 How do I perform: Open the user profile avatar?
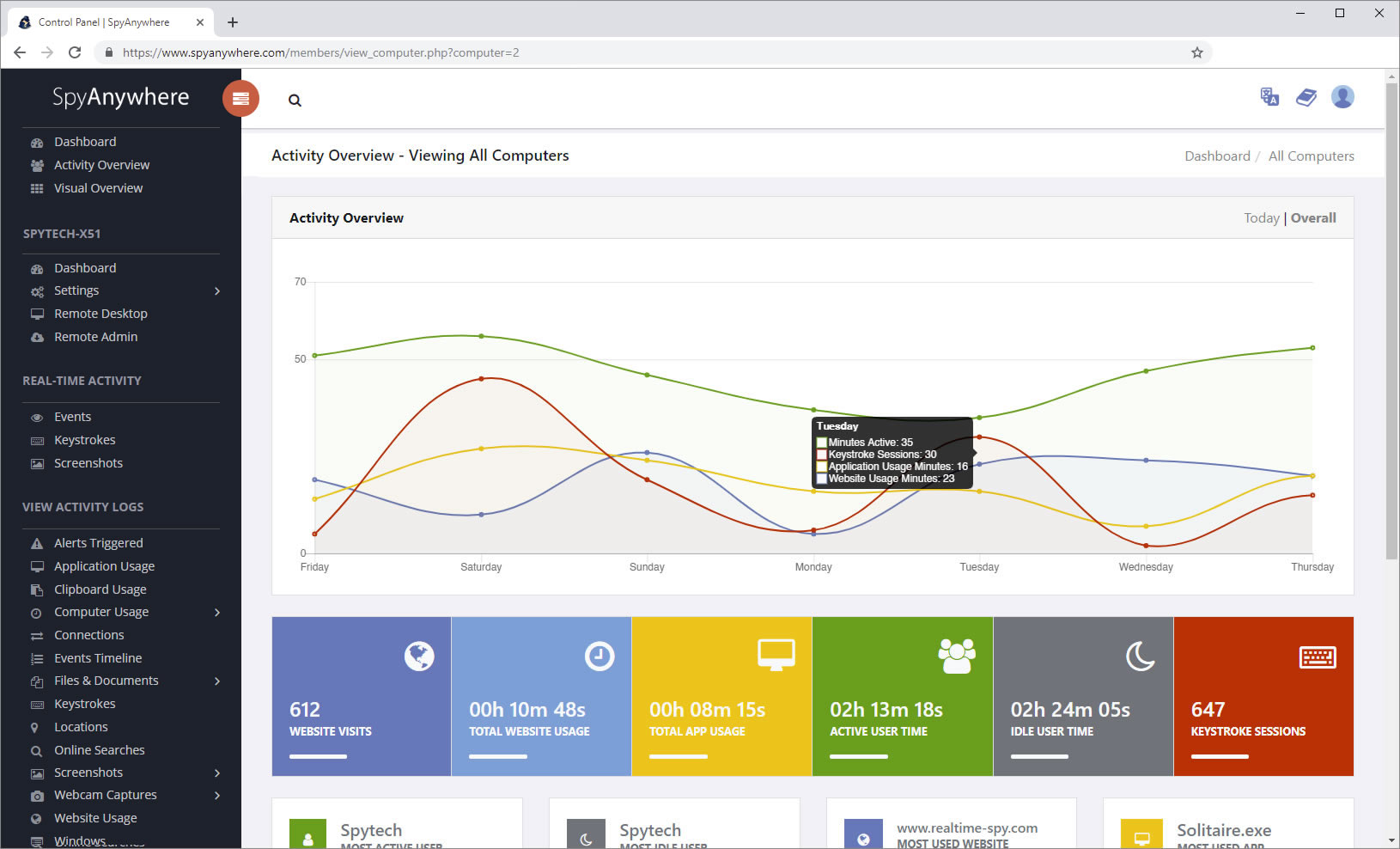point(1342,97)
